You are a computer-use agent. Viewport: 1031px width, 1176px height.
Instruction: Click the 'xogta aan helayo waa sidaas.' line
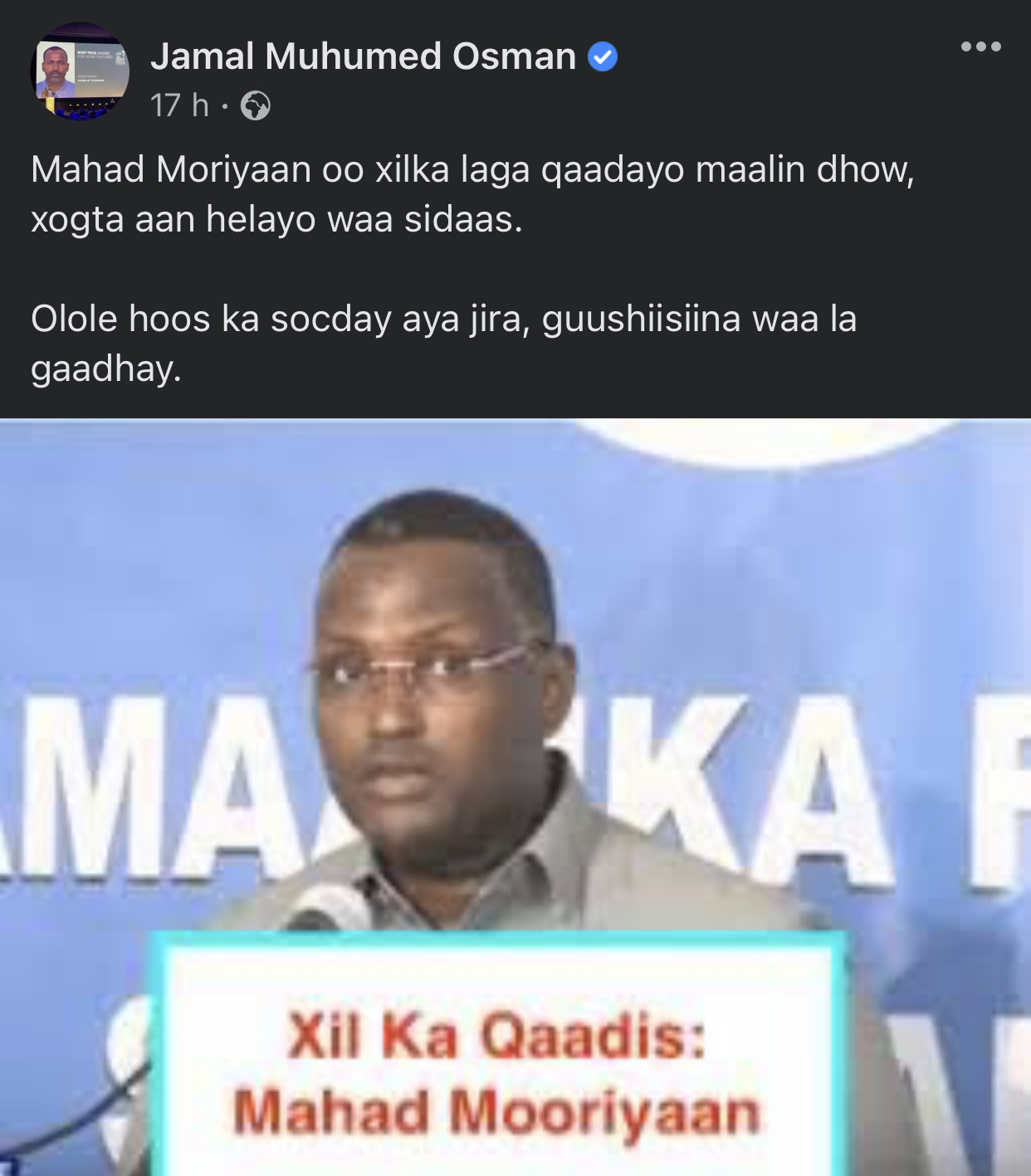point(277,220)
